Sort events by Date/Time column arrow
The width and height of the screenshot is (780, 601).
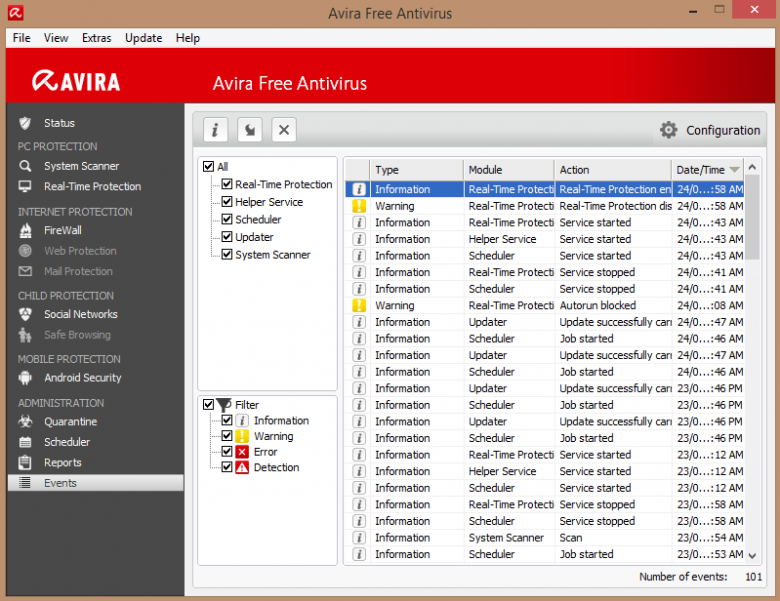[735, 170]
